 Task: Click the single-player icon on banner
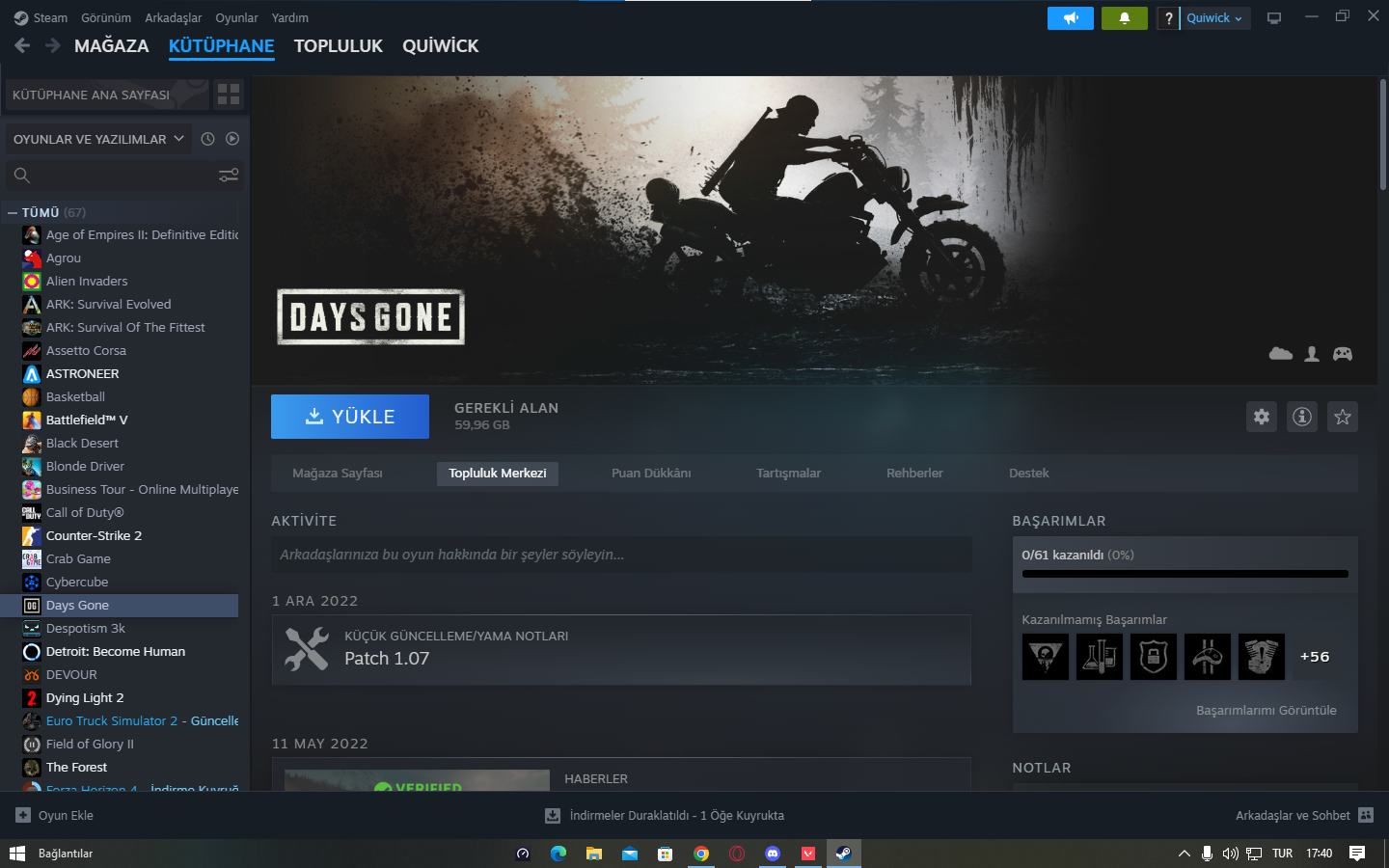pyautogui.click(x=1312, y=354)
